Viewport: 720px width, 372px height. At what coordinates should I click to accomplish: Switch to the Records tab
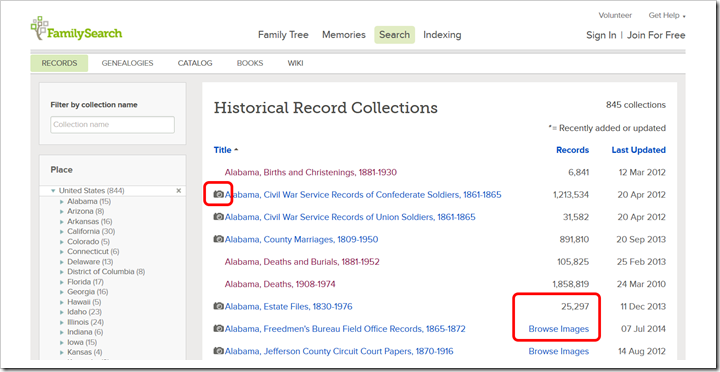59,63
